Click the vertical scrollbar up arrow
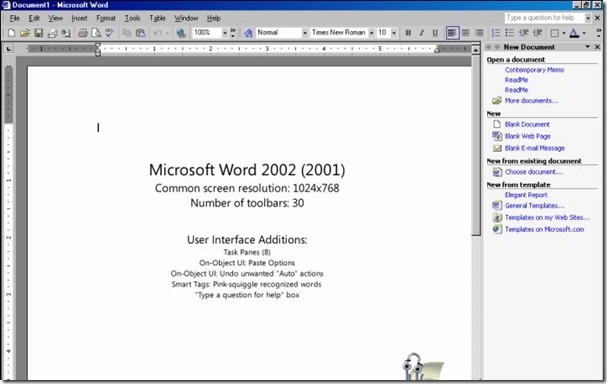This screenshot has width=607, height=384. pos(476,50)
